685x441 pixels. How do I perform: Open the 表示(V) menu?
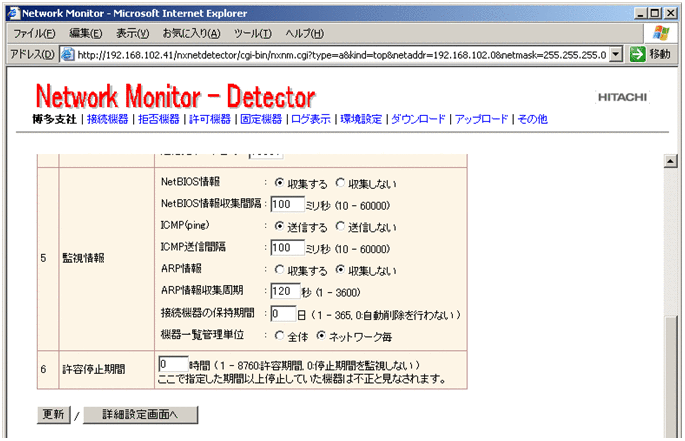[132, 34]
